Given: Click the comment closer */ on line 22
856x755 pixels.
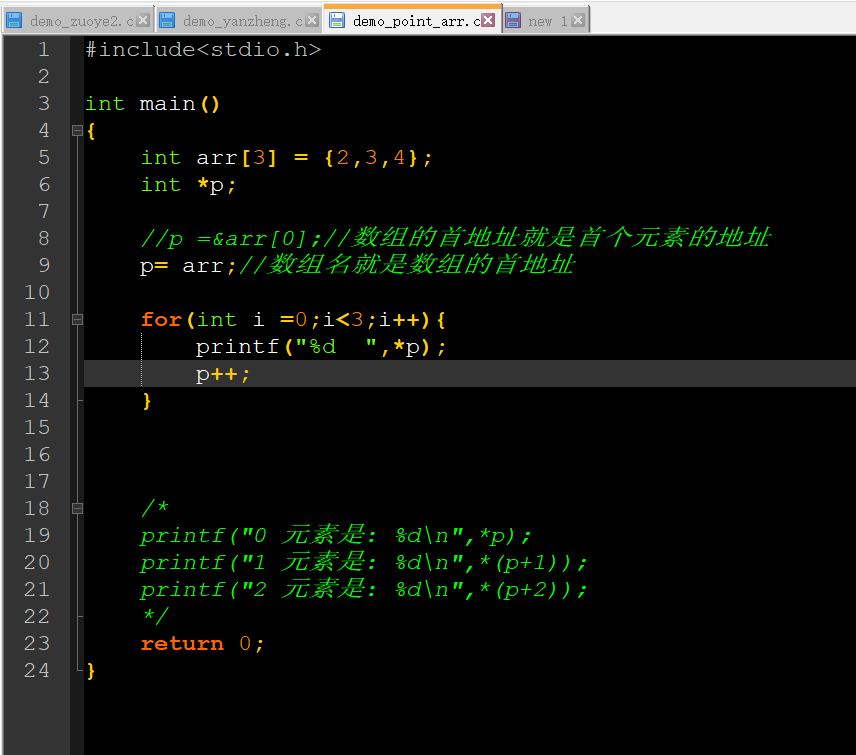Looking at the screenshot, I should 155,616.
